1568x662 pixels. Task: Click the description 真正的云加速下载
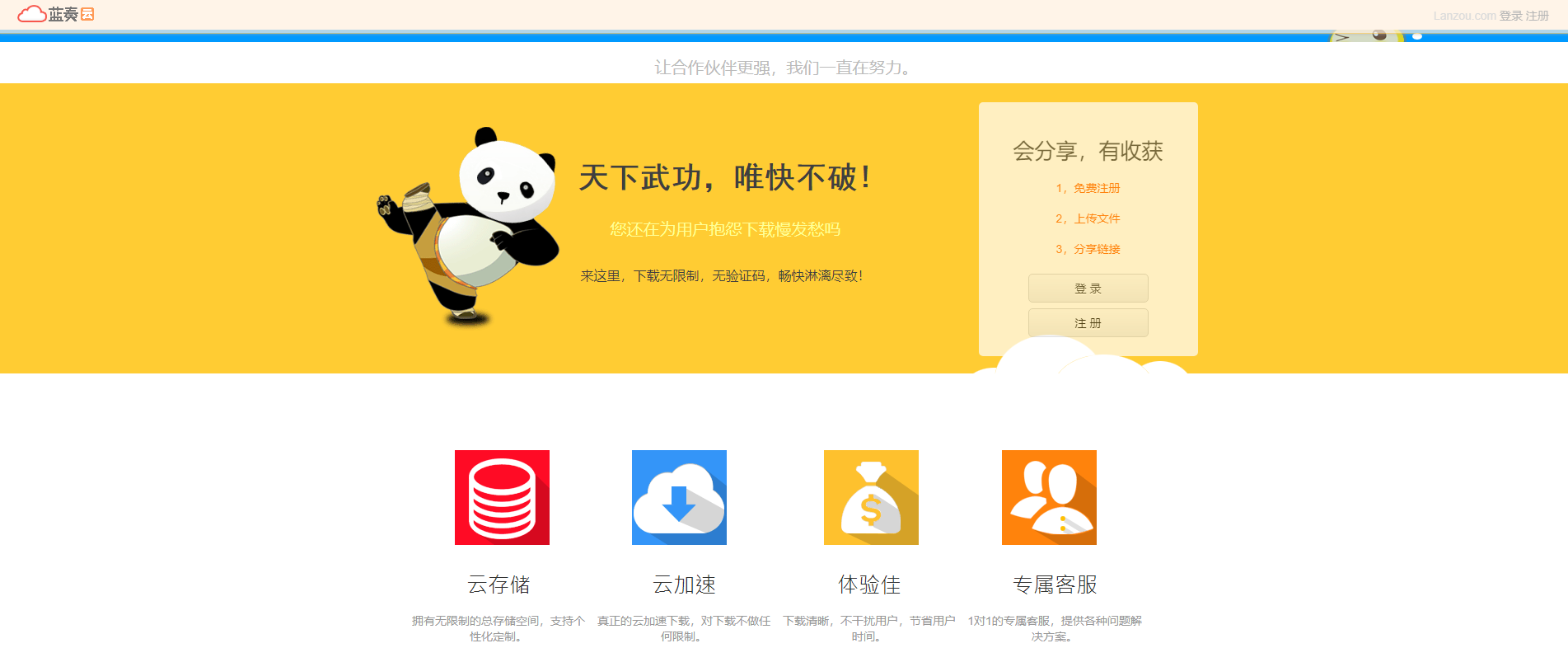684,628
